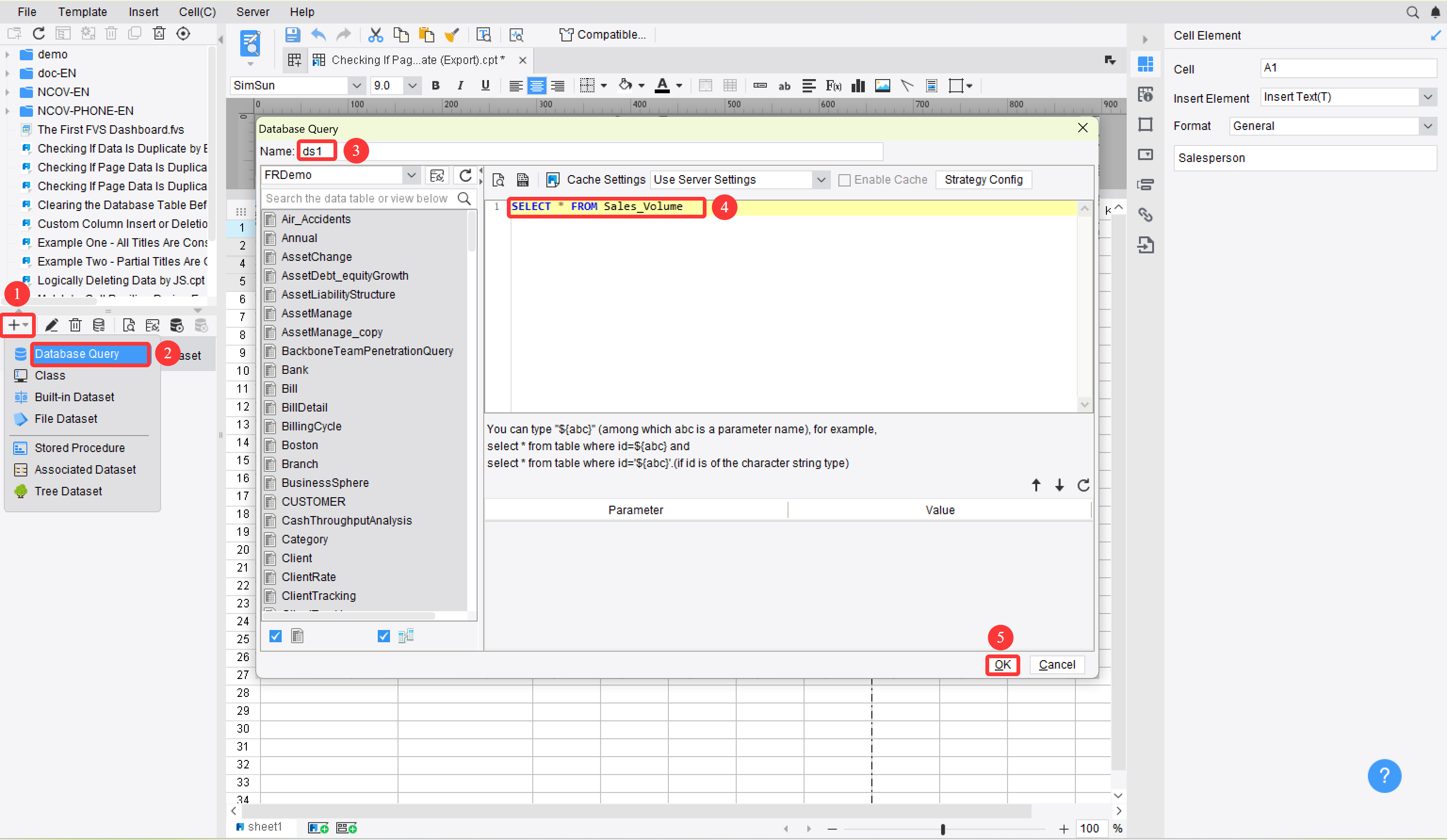The height and width of the screenshot is (840, 1447).
Task: Adjust the zoom slider at the bottom right
Action: coord(943,829)
